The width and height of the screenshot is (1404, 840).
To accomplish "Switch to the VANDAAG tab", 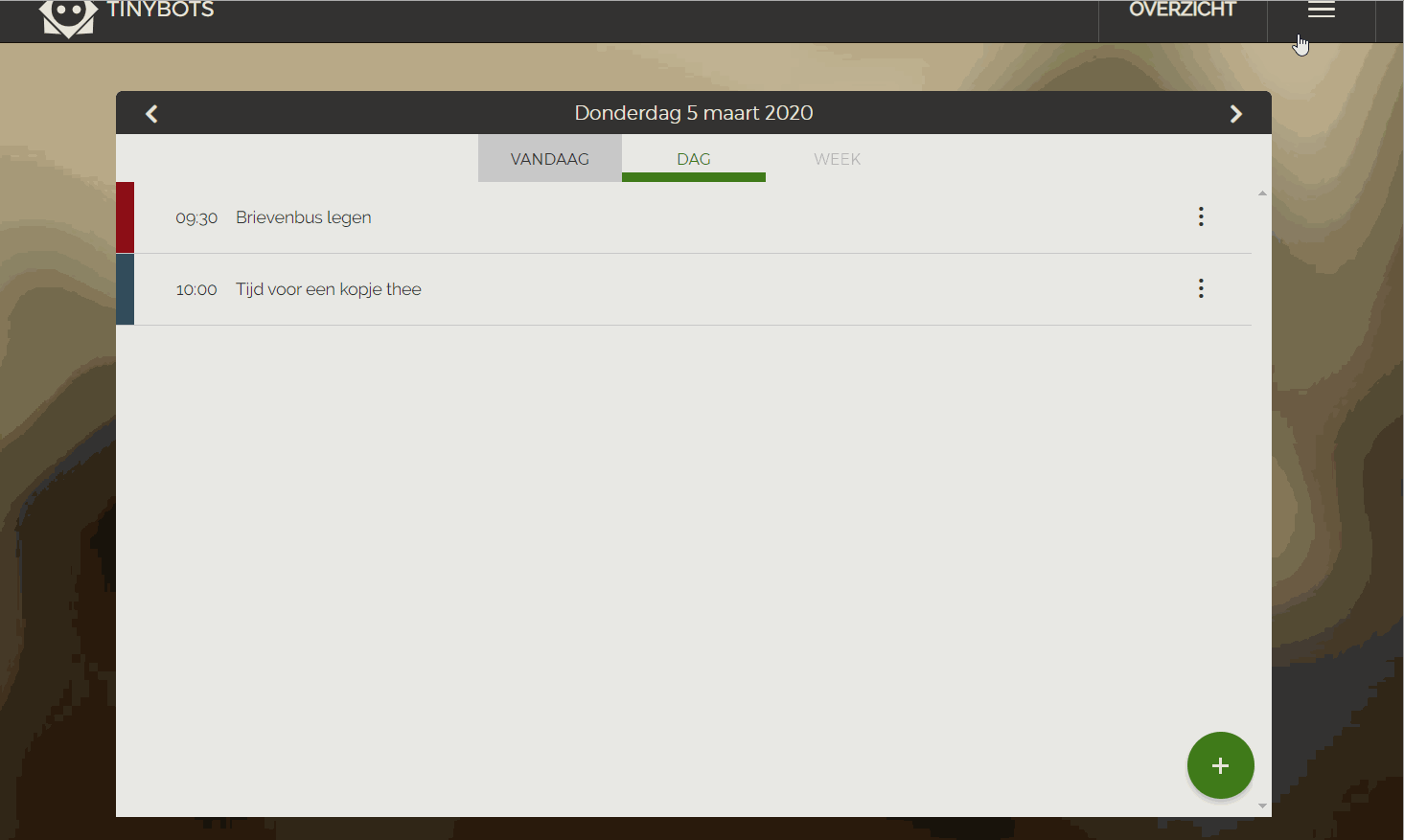I will click(550, 158).
